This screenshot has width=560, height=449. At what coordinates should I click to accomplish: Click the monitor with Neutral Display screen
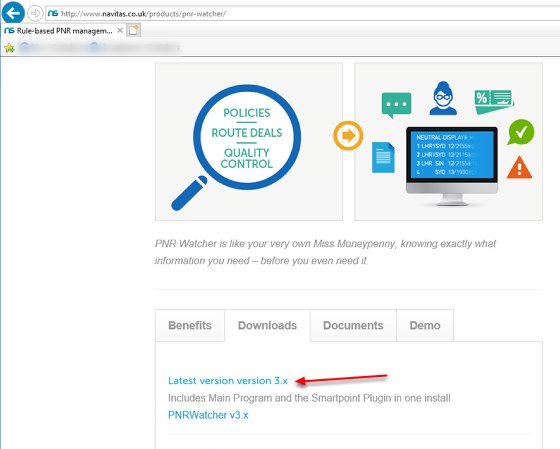(452, 166)
